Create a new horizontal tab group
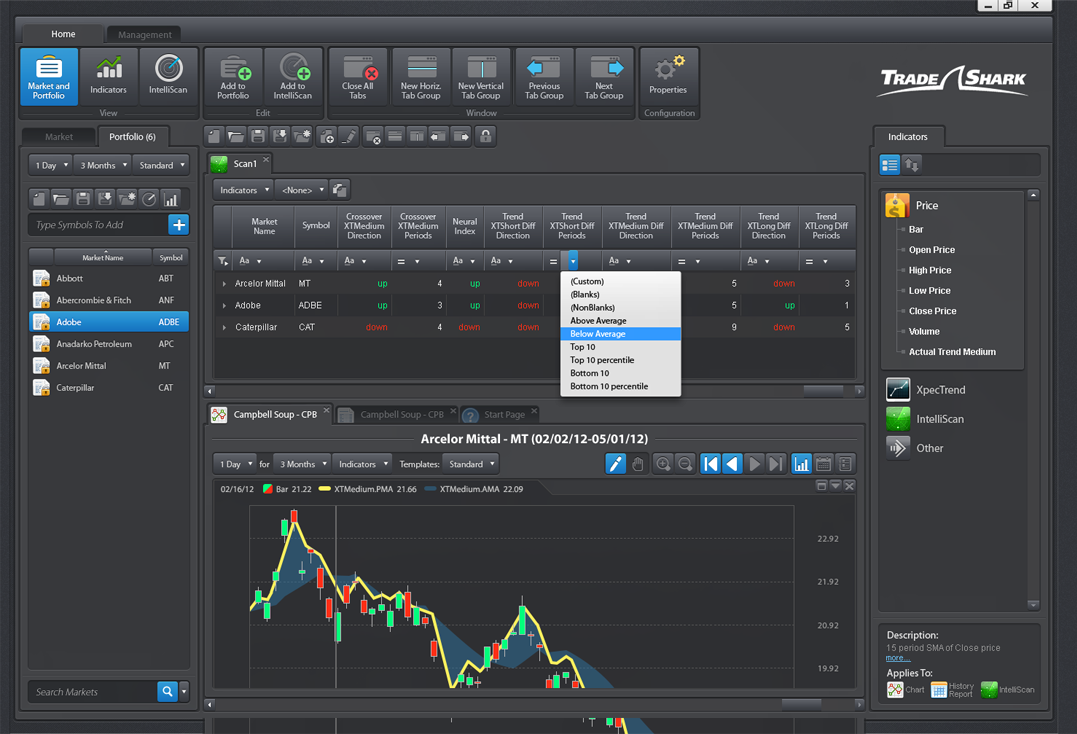 pyautogui.click(x=420, y=77)
